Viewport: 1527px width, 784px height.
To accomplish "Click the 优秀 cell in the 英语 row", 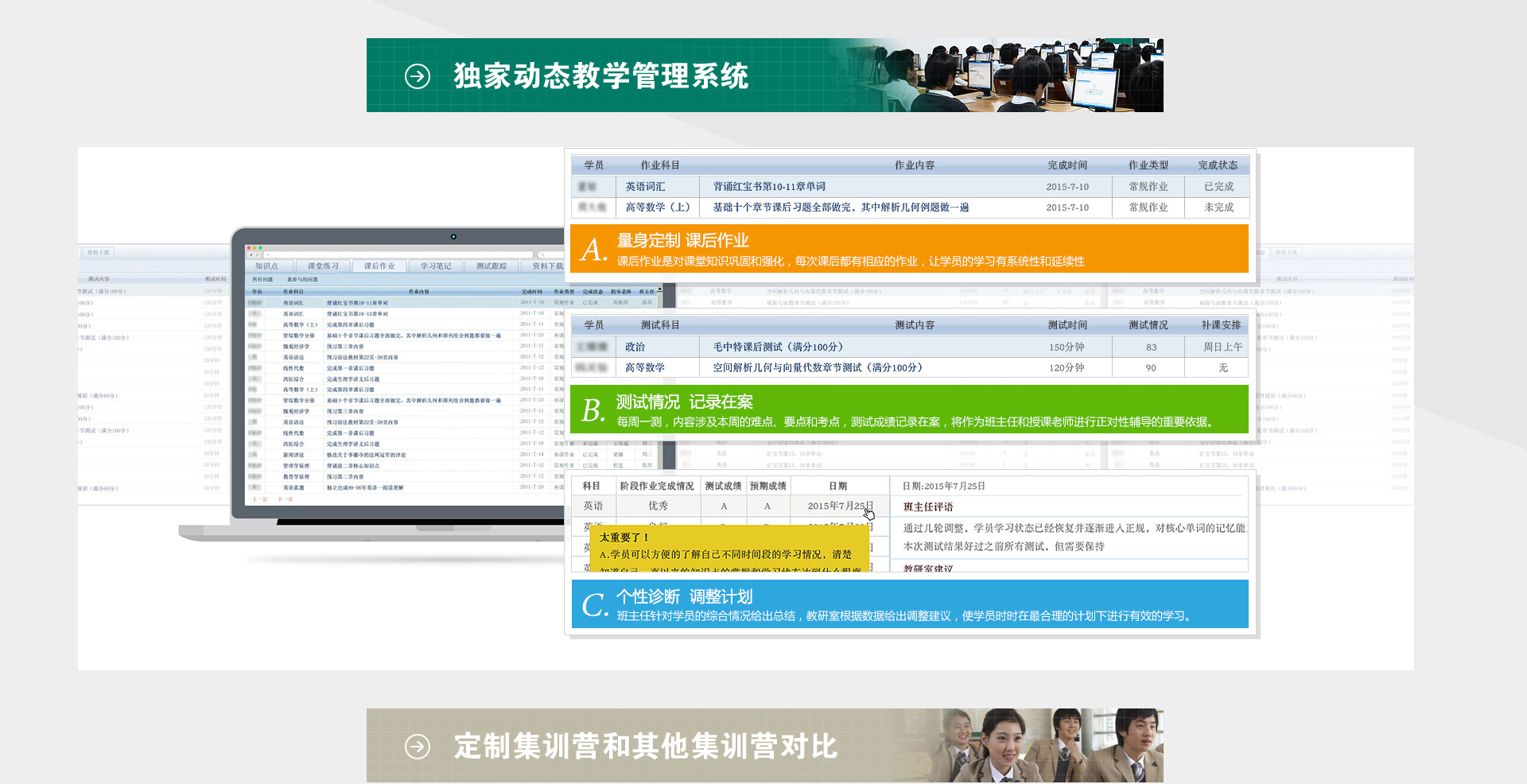I will coord(658,506).
